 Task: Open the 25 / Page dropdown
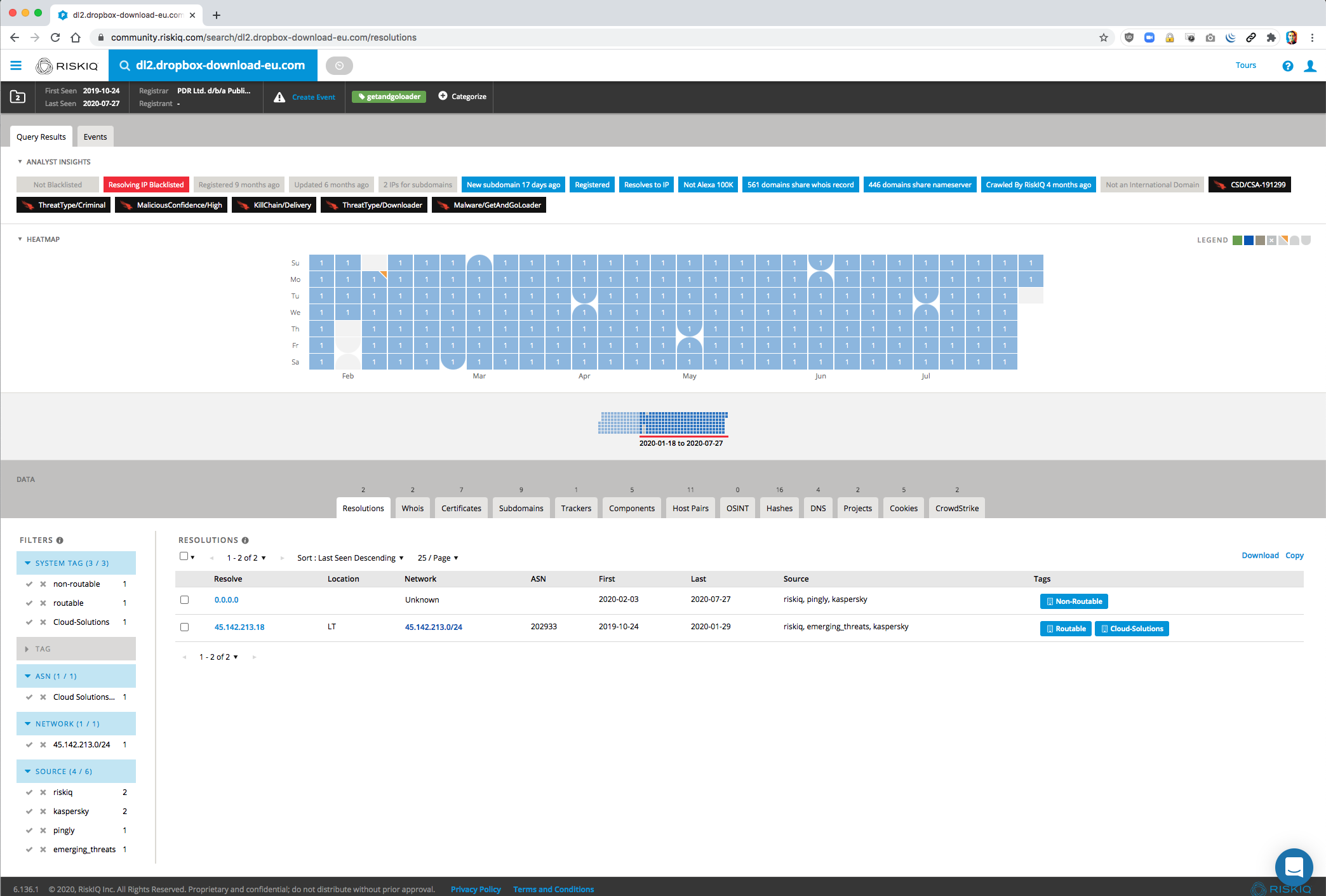tap(438, 558)
